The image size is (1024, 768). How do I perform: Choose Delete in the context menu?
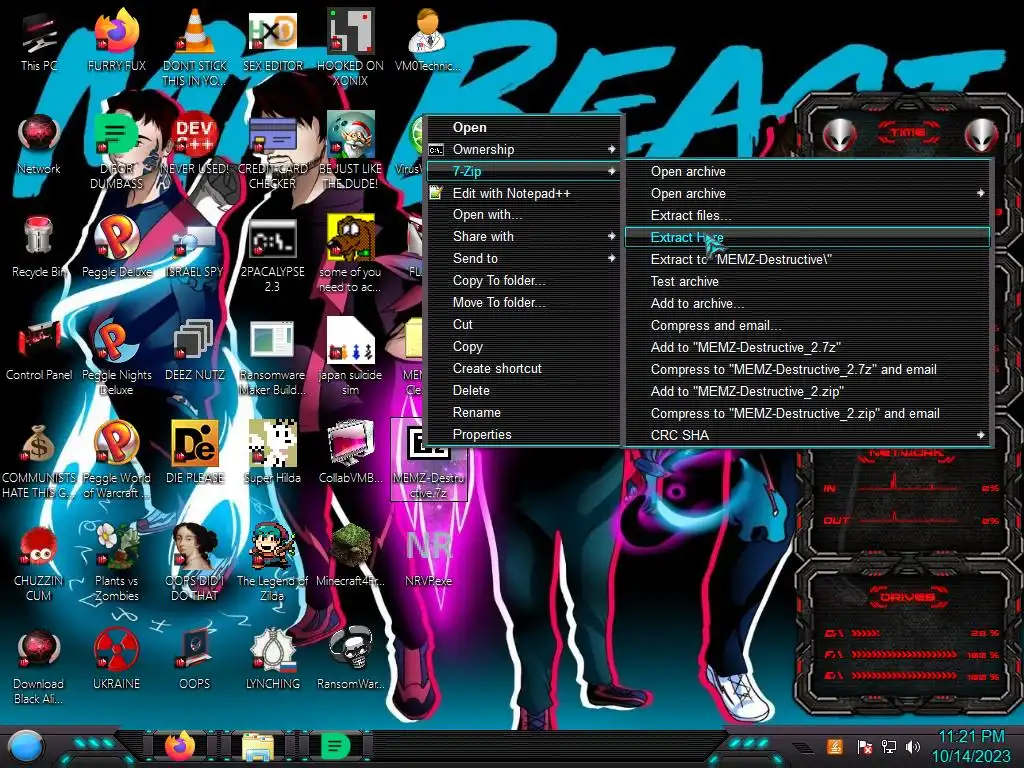524,391
